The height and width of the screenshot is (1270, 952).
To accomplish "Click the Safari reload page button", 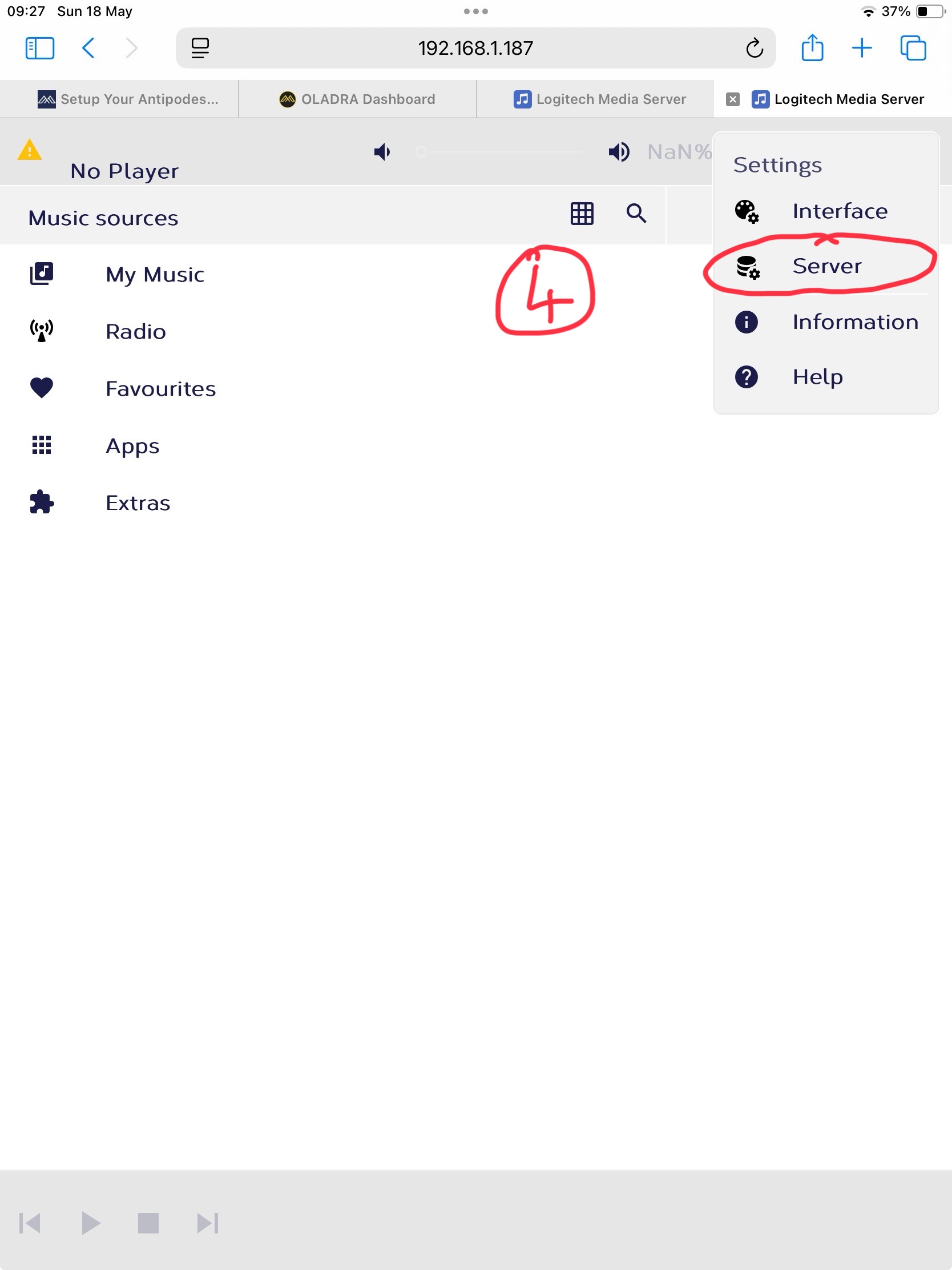I will coord(754,48).
